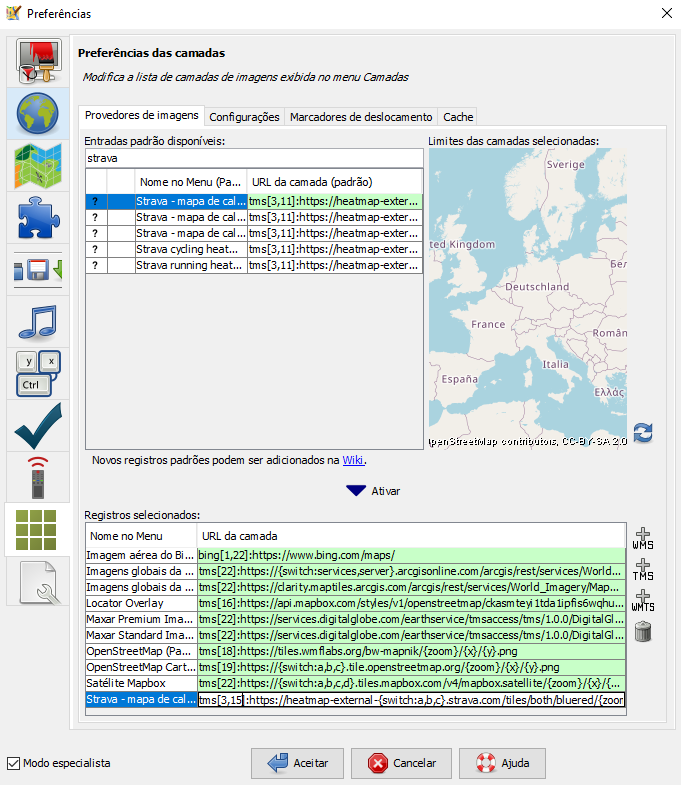This screenshot has width=681, height=785.
Task: Click the Ajuda button
Action: 502,763
